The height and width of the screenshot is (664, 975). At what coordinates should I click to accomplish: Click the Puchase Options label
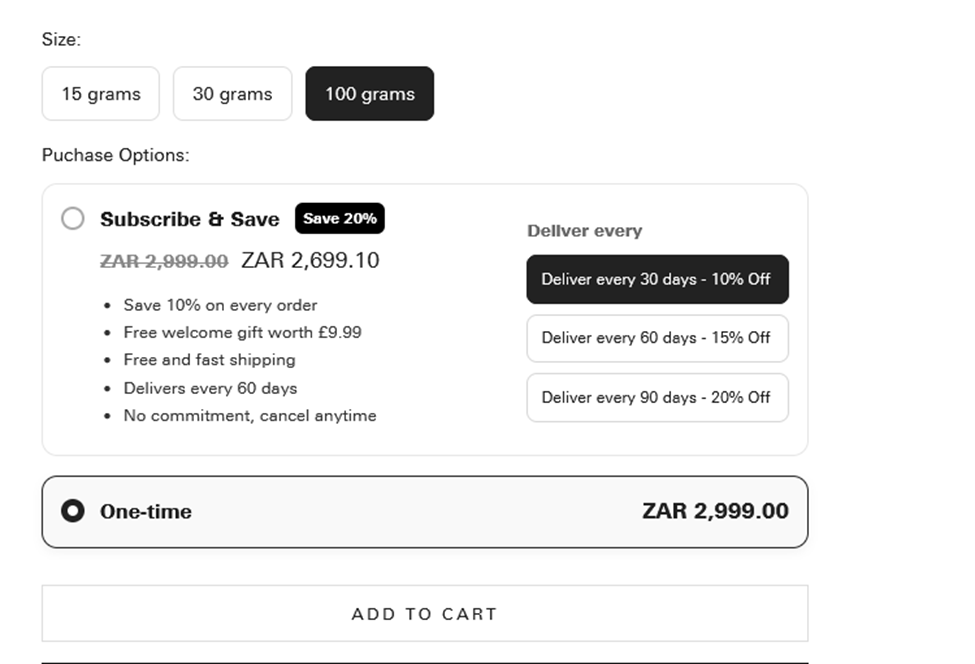click(115, 155)
